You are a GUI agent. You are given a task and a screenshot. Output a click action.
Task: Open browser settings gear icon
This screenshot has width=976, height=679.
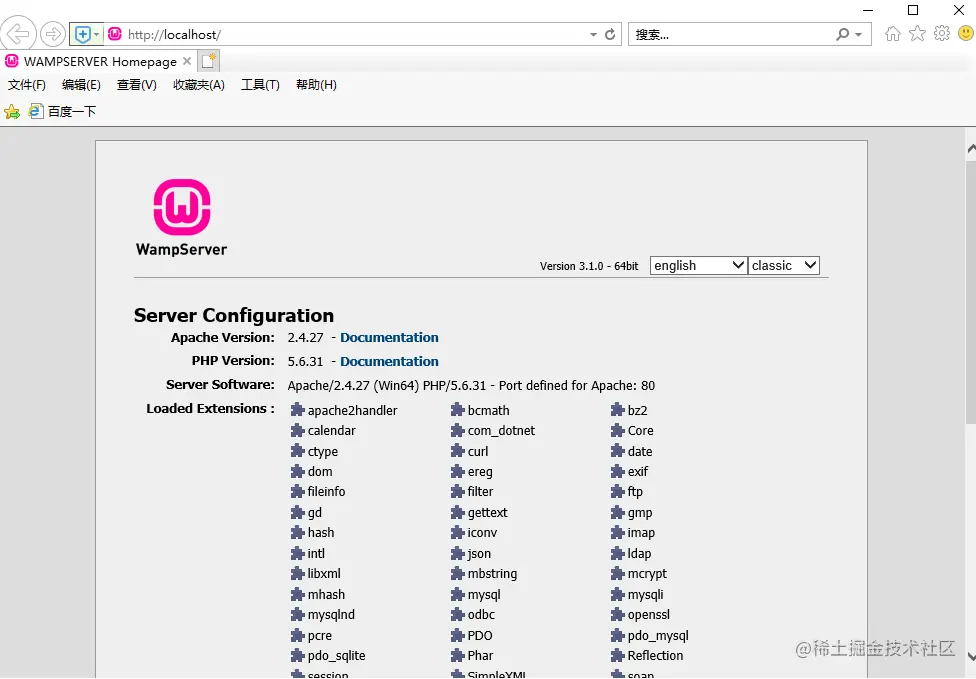942,33
